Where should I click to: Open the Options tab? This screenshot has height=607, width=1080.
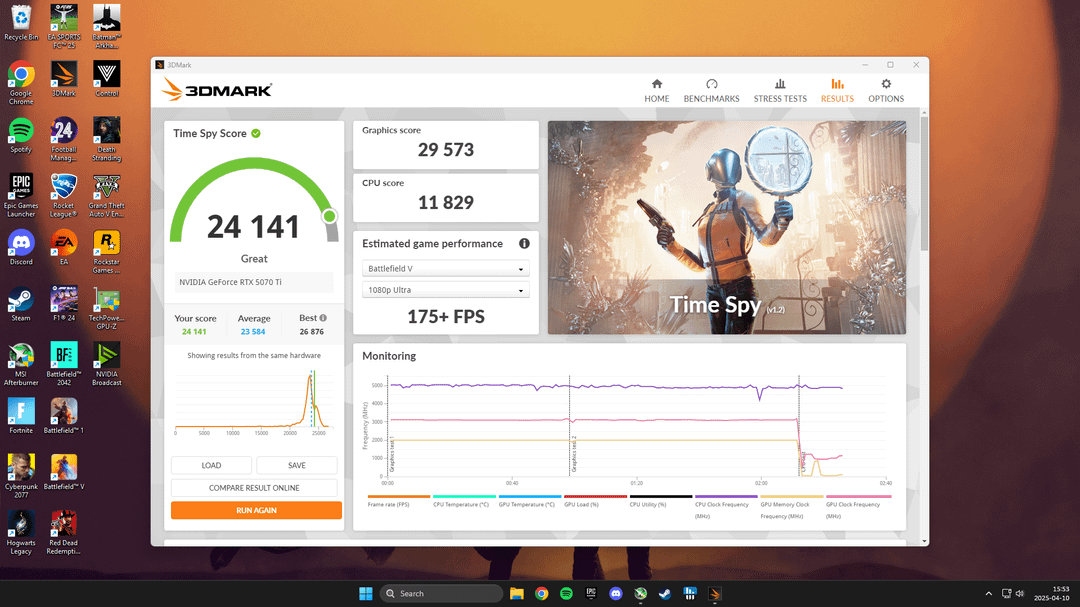[886, 90]
